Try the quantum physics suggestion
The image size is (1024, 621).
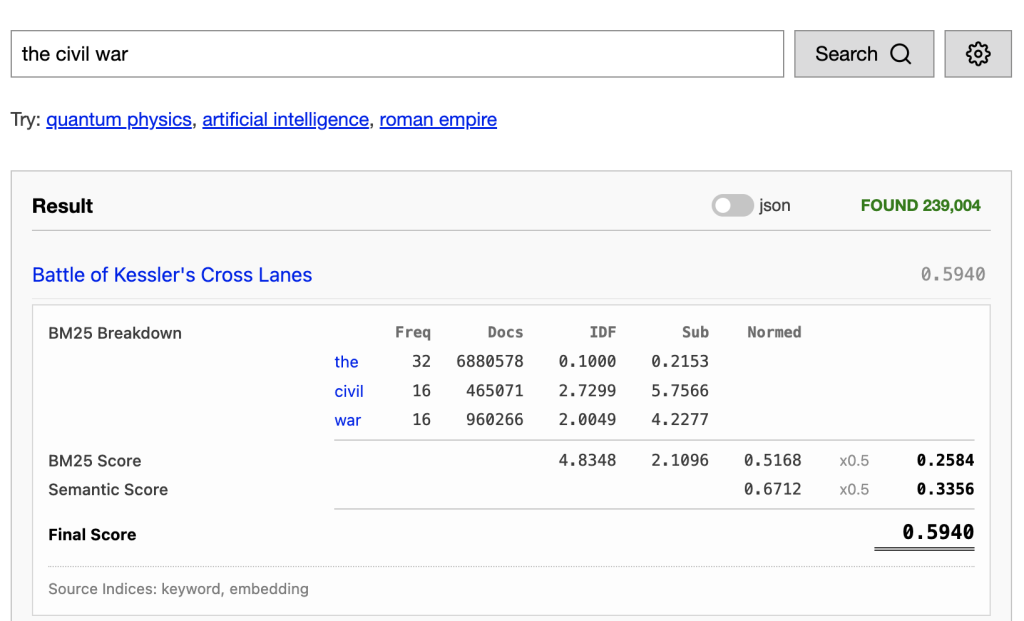[x=119, y=120]
